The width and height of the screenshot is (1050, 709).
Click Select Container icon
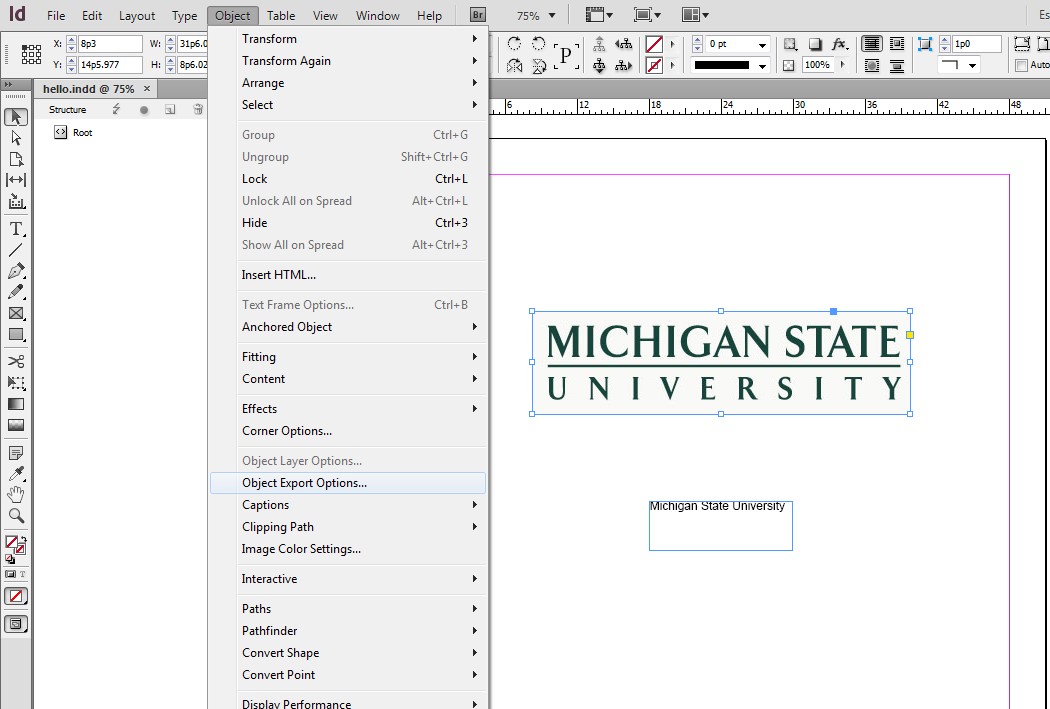599,44
